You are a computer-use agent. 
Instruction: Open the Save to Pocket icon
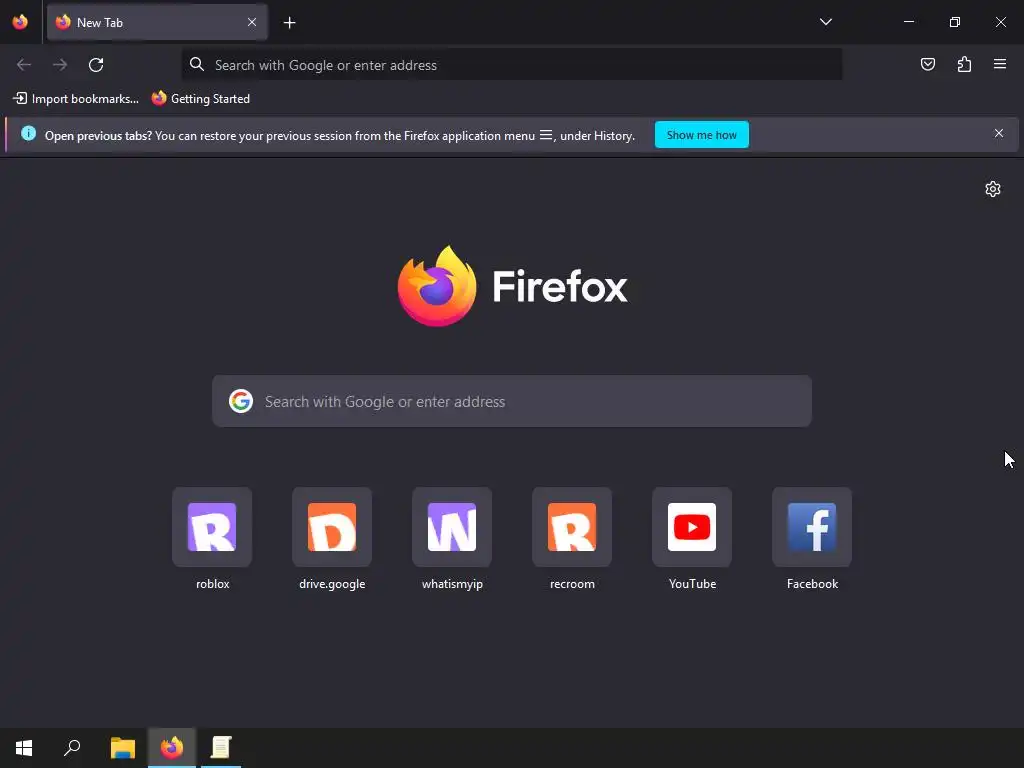[x=927, y=64]
